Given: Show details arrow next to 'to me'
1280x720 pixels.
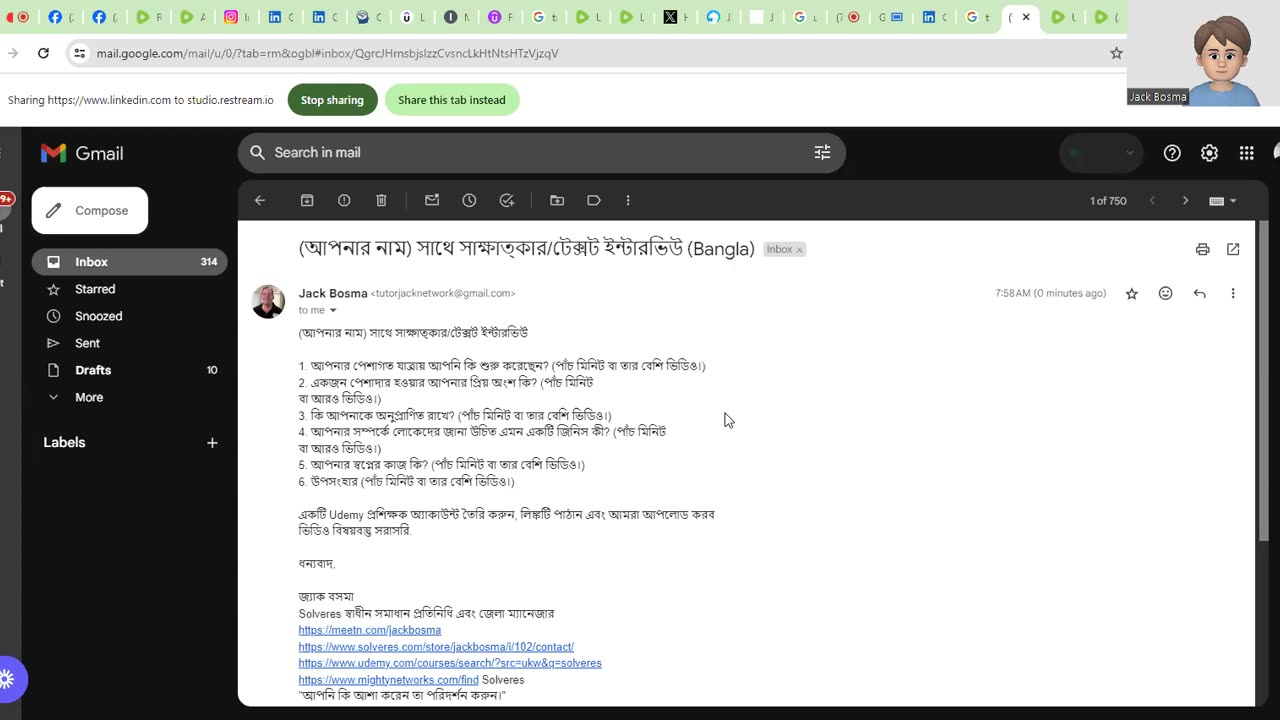Looking at the screenshot, I should [333, 311].
